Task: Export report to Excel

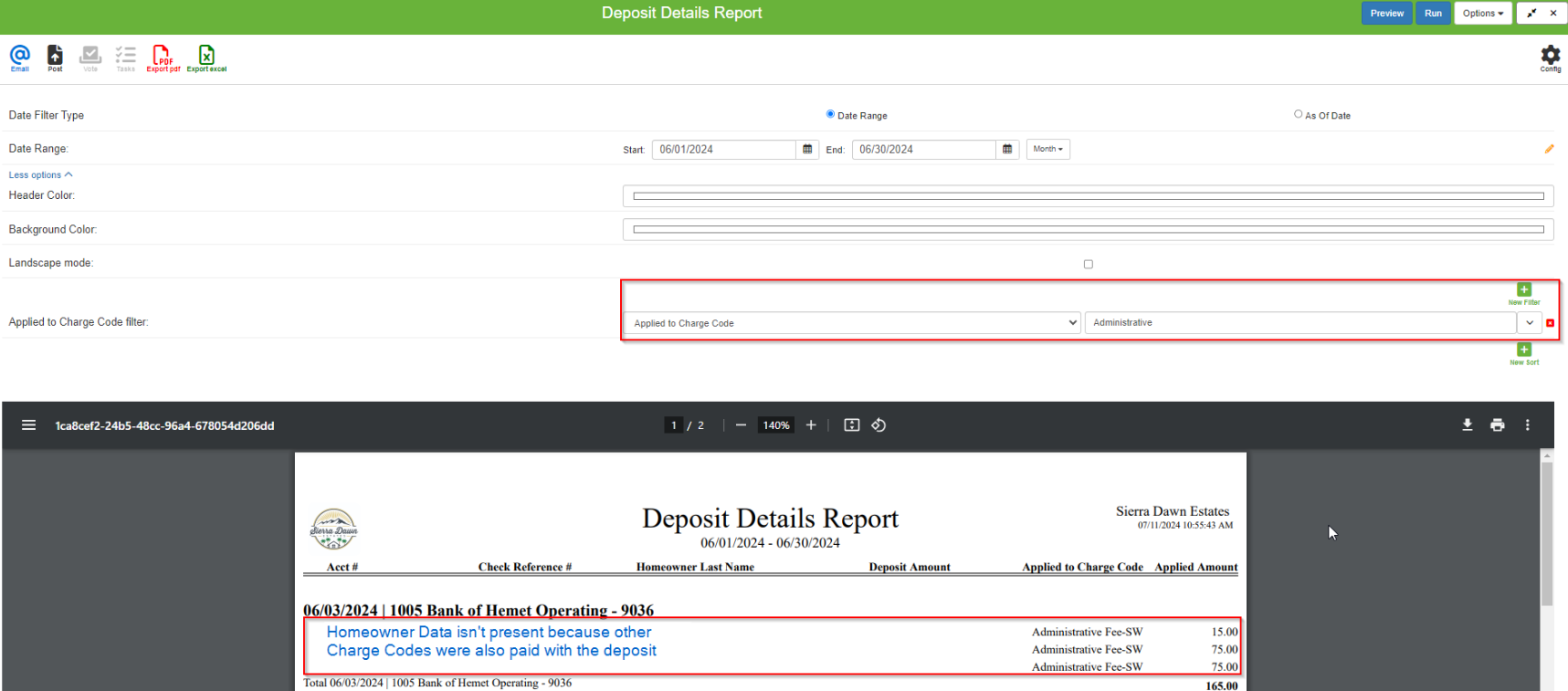Action: (206, 58)
